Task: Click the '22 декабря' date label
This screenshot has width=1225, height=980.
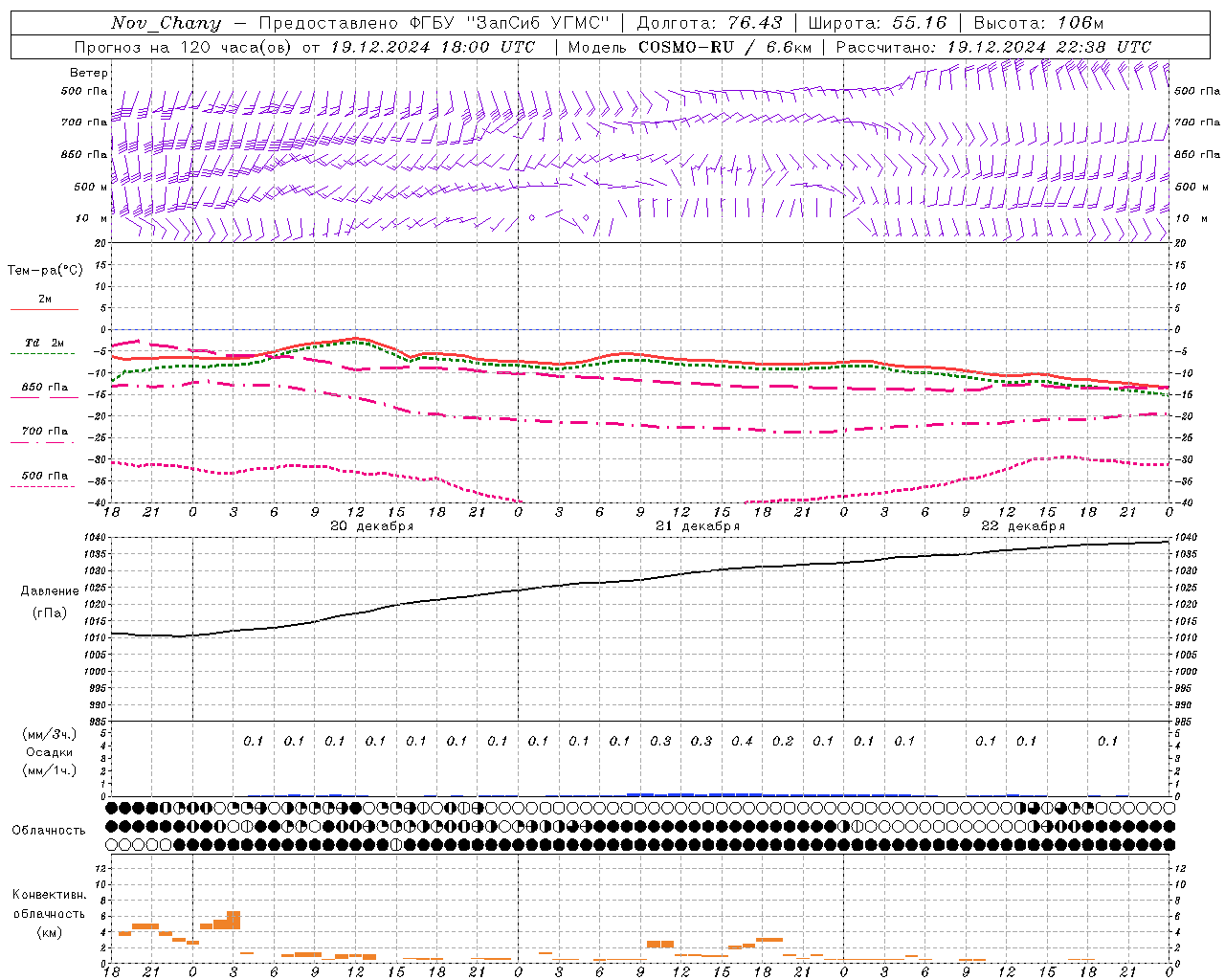Action: (1023, 526)
